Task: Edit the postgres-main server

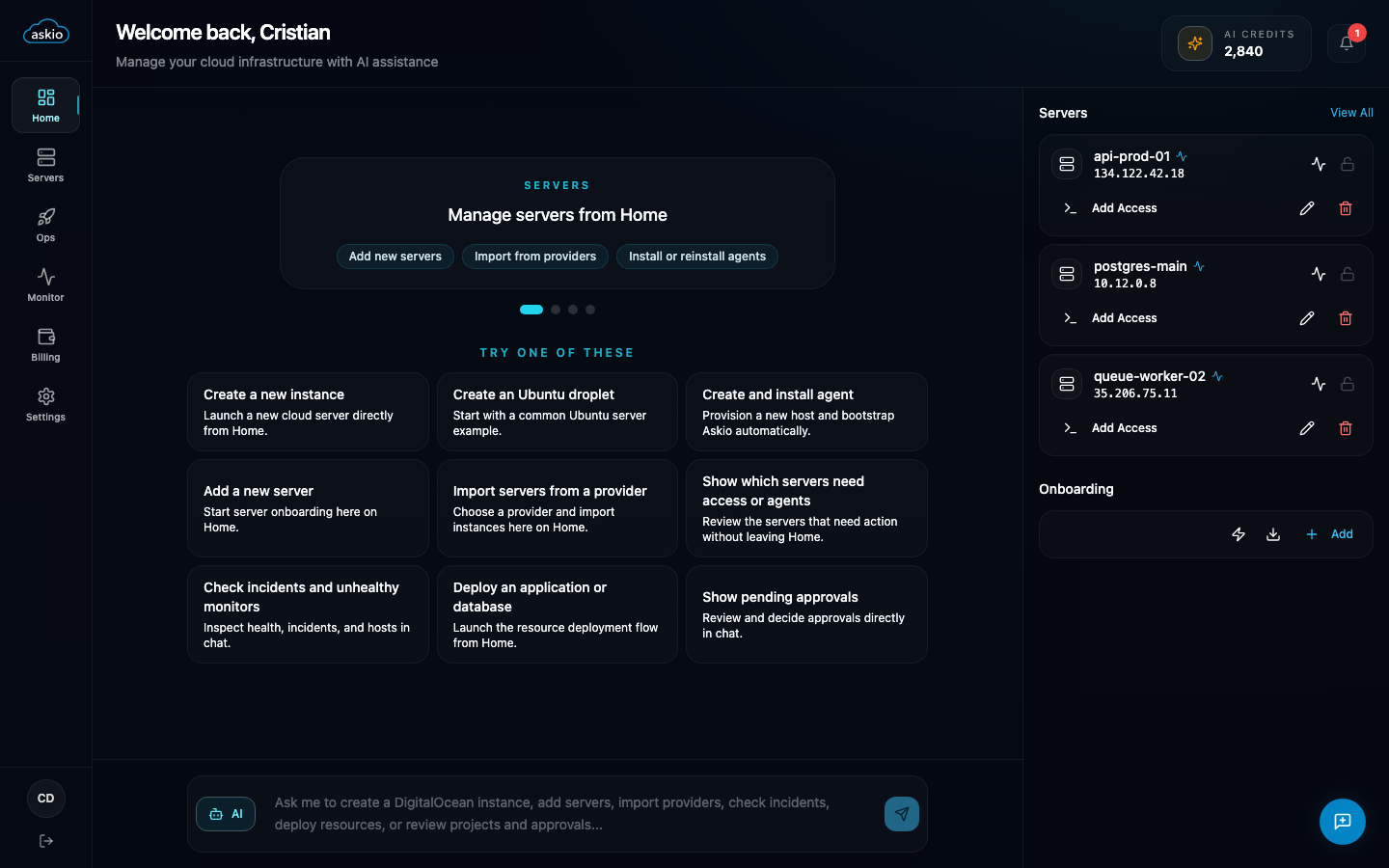Action: click(1307, 318)
